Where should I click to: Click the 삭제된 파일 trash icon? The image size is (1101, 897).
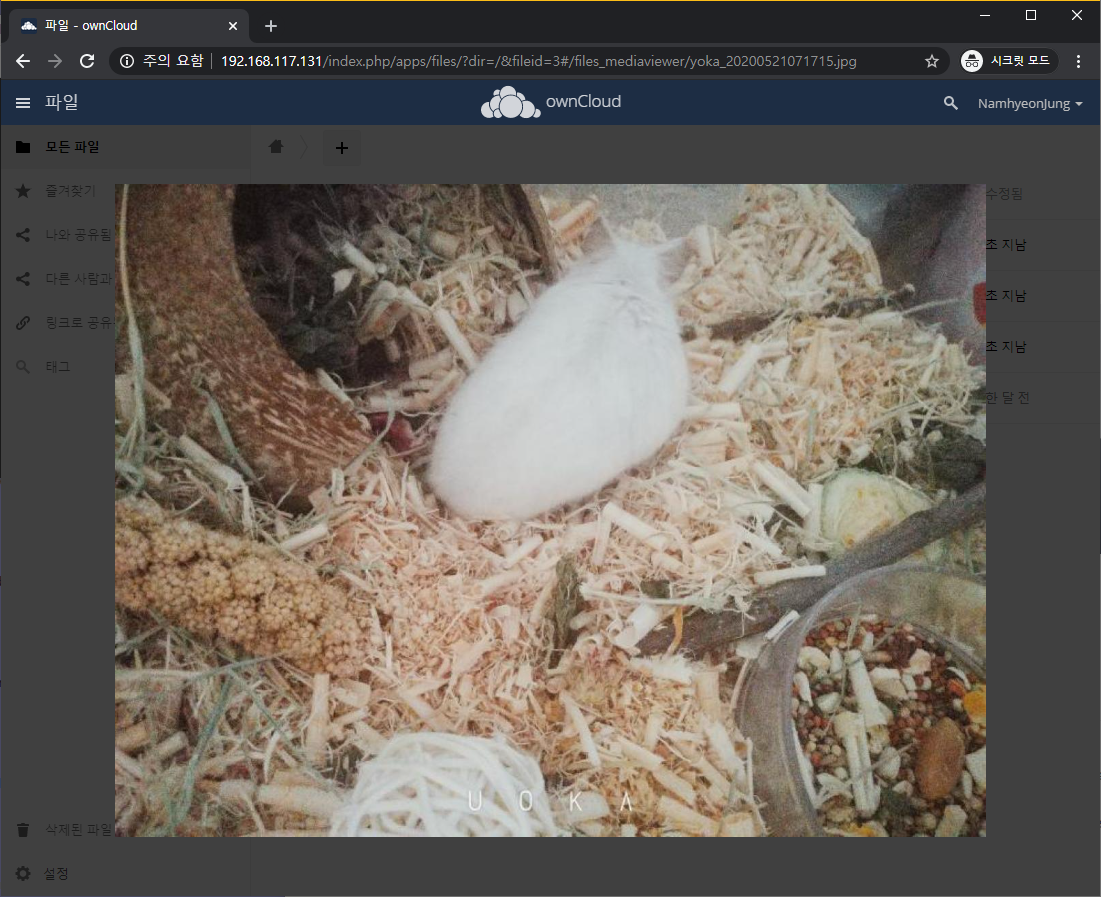pyautogui.click(x=22, y=830)
